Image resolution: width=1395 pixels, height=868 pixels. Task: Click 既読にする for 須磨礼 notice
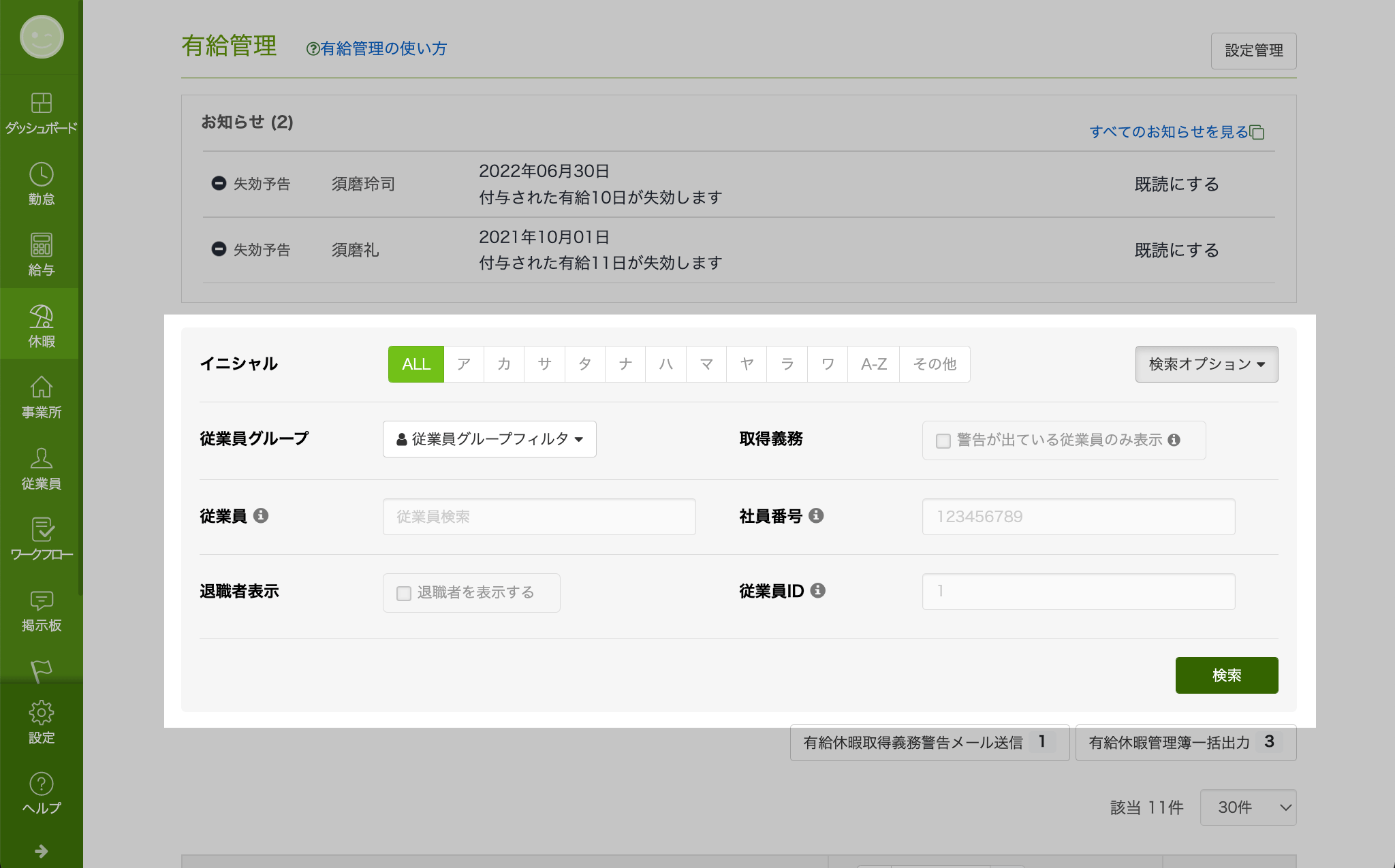(x=1176, y=250)
